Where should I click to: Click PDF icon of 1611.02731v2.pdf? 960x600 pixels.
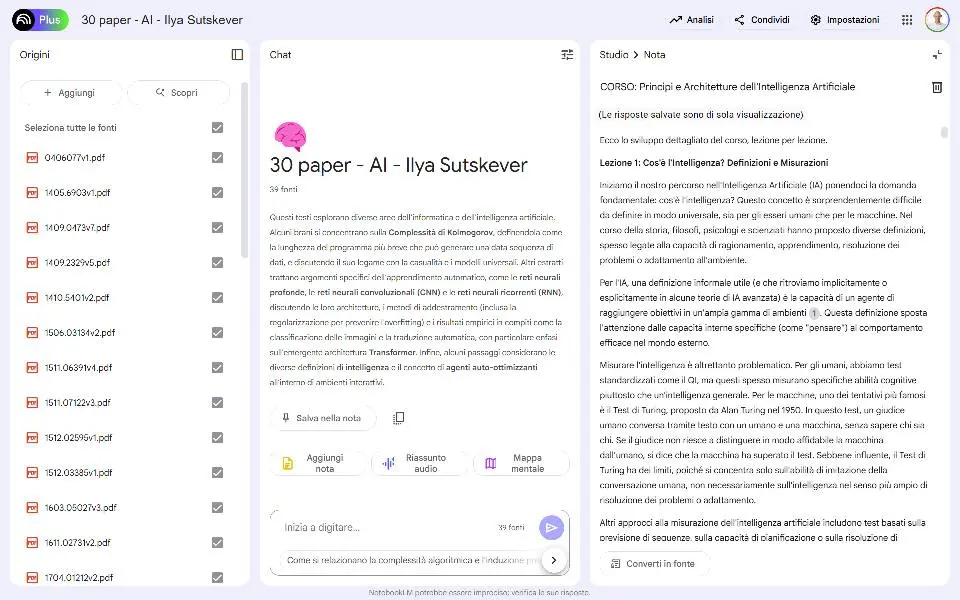coord(32,542)
